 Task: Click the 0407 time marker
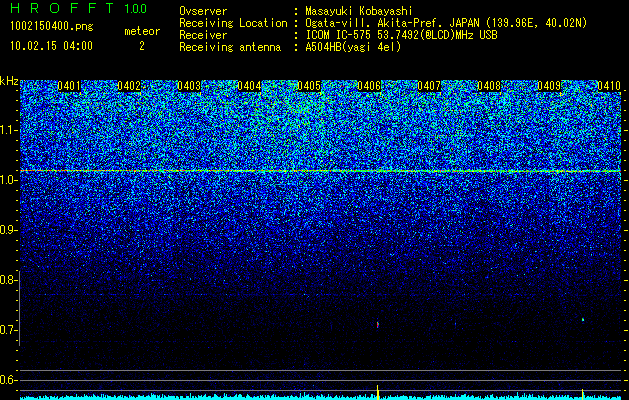pos(429,86)
